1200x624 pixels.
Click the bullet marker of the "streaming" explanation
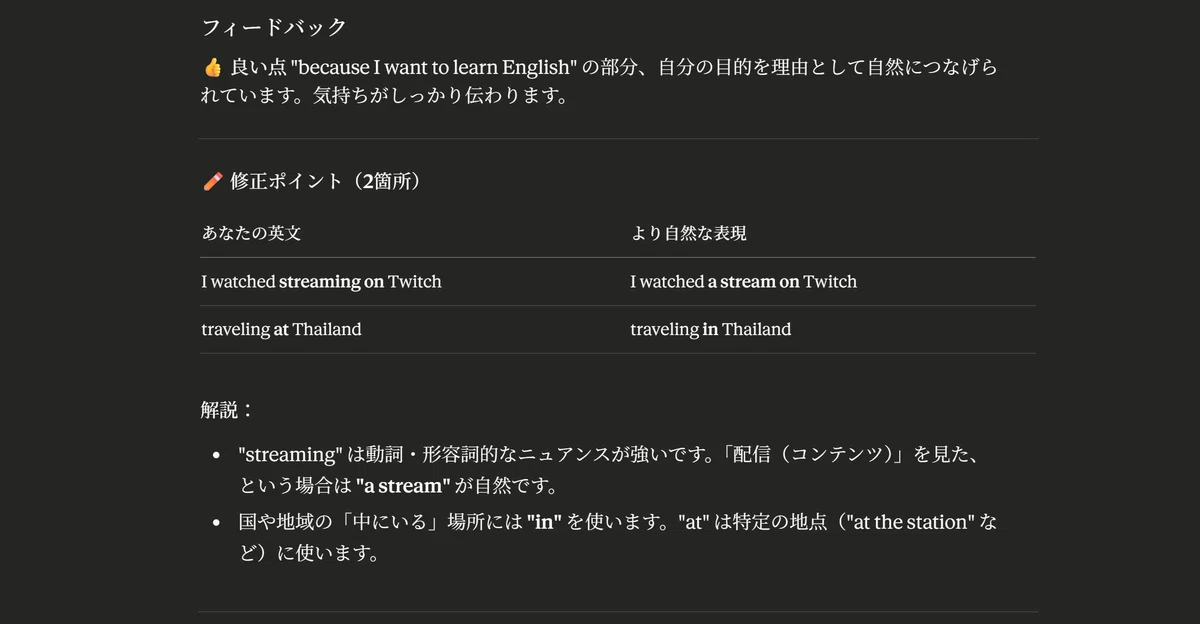click(216, 455)
